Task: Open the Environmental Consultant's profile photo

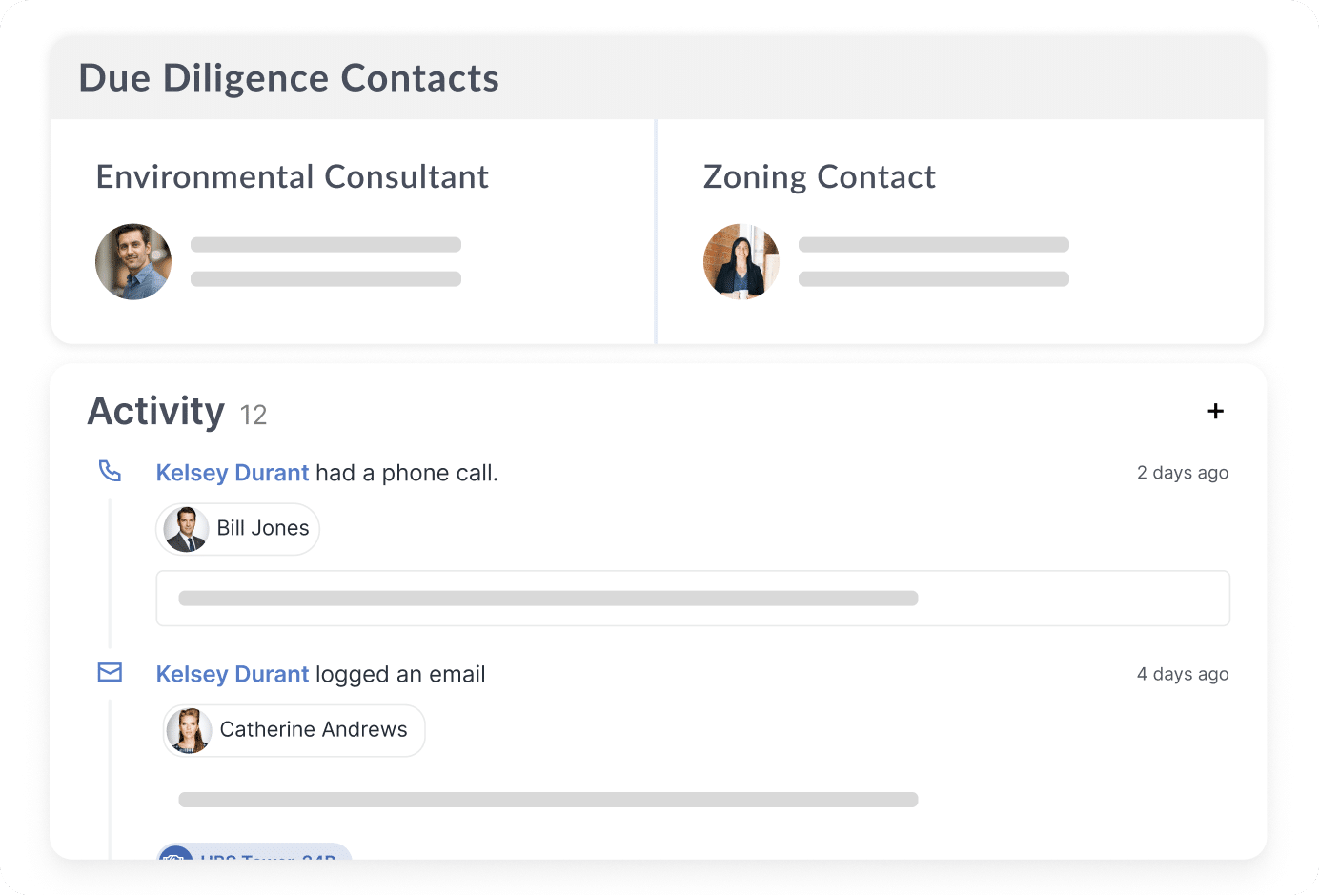Action: pos(133,262)
